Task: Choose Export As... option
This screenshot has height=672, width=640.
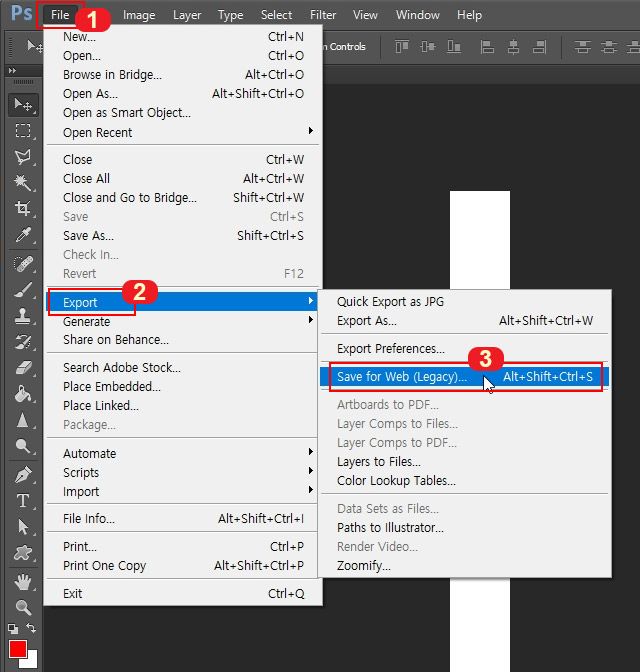Action: 465,321
